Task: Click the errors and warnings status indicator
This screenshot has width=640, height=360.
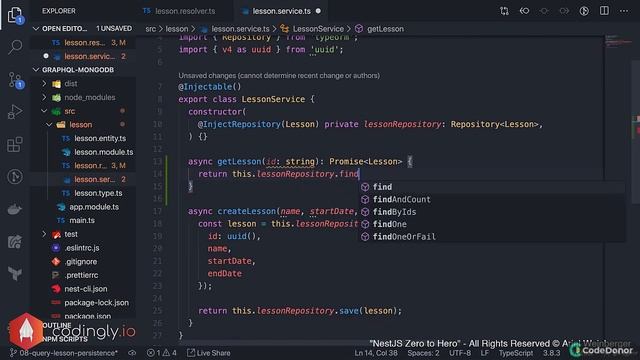Action: coord(162,353)
